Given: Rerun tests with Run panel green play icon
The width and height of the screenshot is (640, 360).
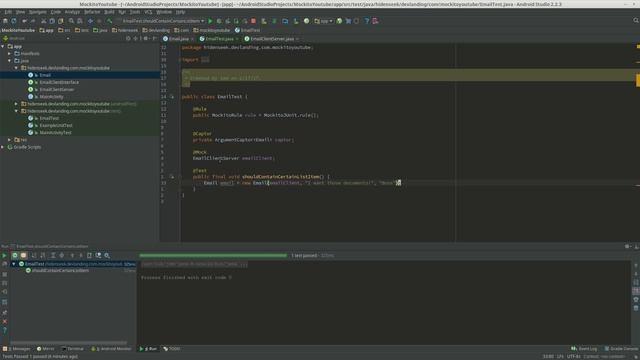Looking at the screenshot, I should coord(4,256).
